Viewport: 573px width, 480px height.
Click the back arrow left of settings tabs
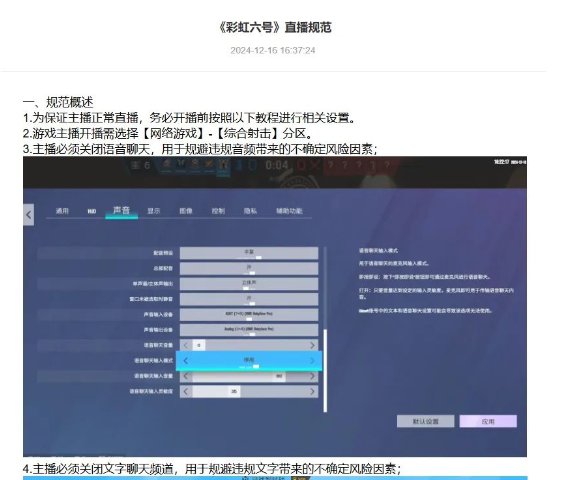29,215
